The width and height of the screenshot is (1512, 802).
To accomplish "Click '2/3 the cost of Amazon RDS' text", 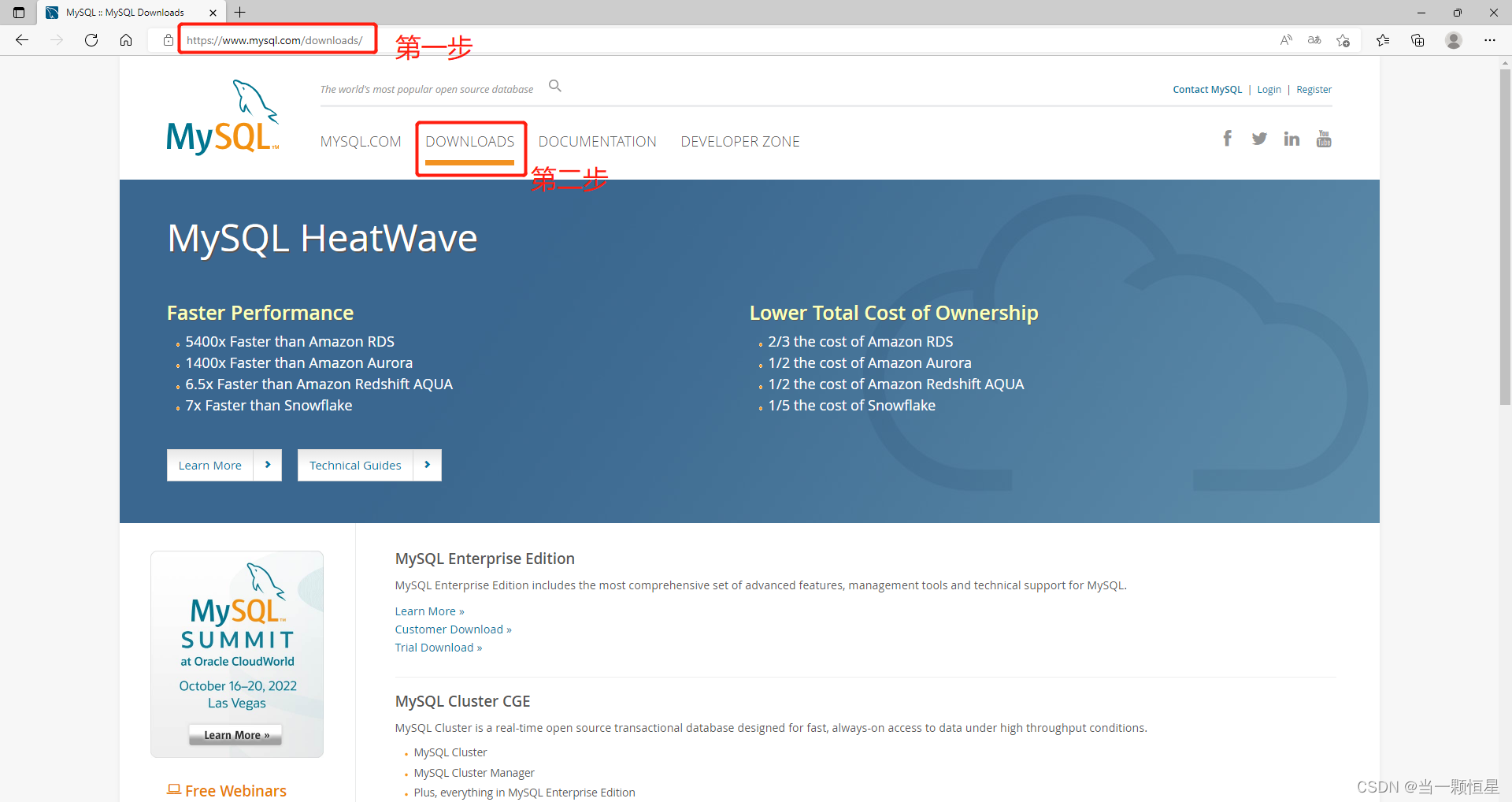I will click(861, 342).
